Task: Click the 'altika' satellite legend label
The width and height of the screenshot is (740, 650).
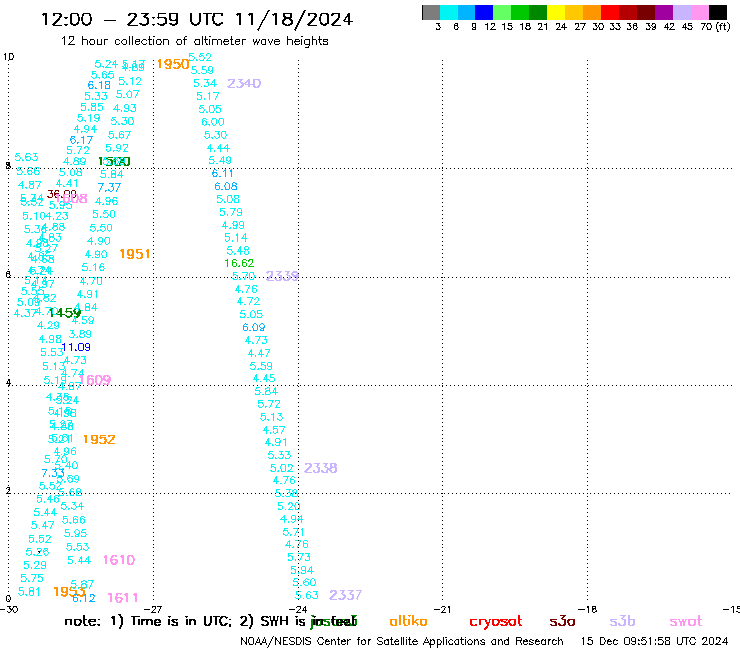Action: (x=408, y=621)
